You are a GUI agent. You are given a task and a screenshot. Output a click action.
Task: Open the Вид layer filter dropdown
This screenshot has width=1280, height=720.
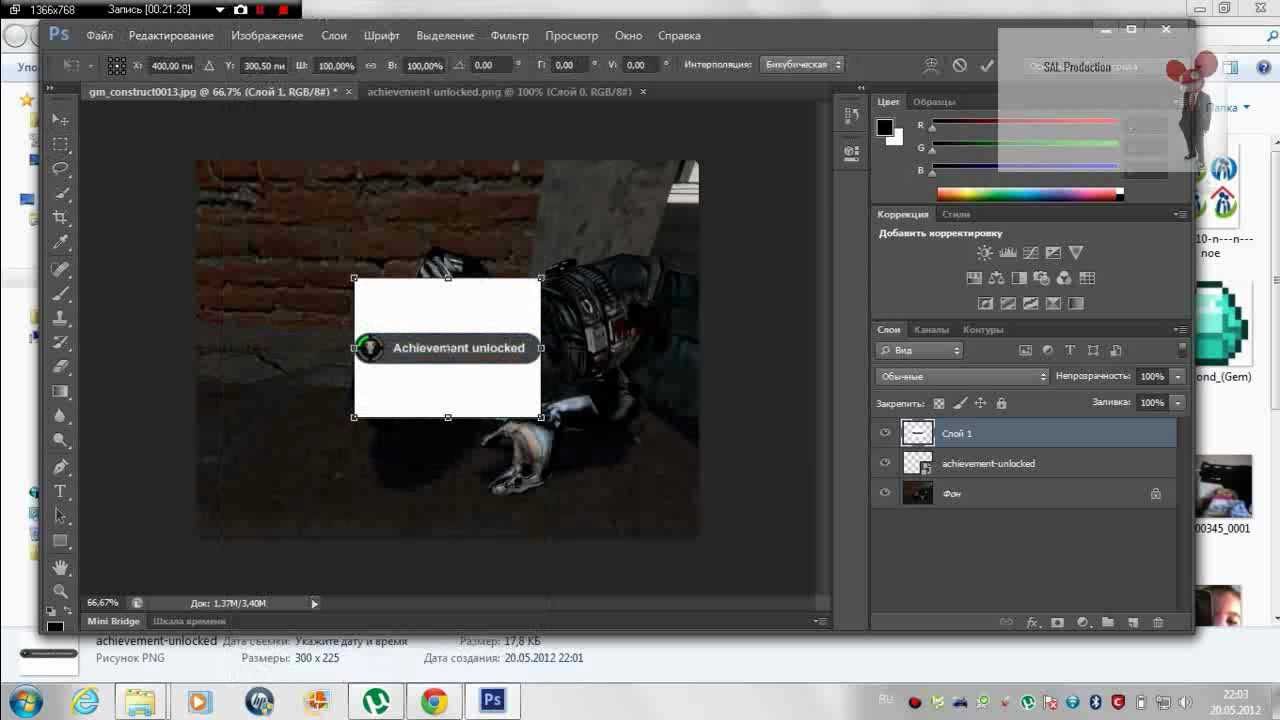(920, 350)
